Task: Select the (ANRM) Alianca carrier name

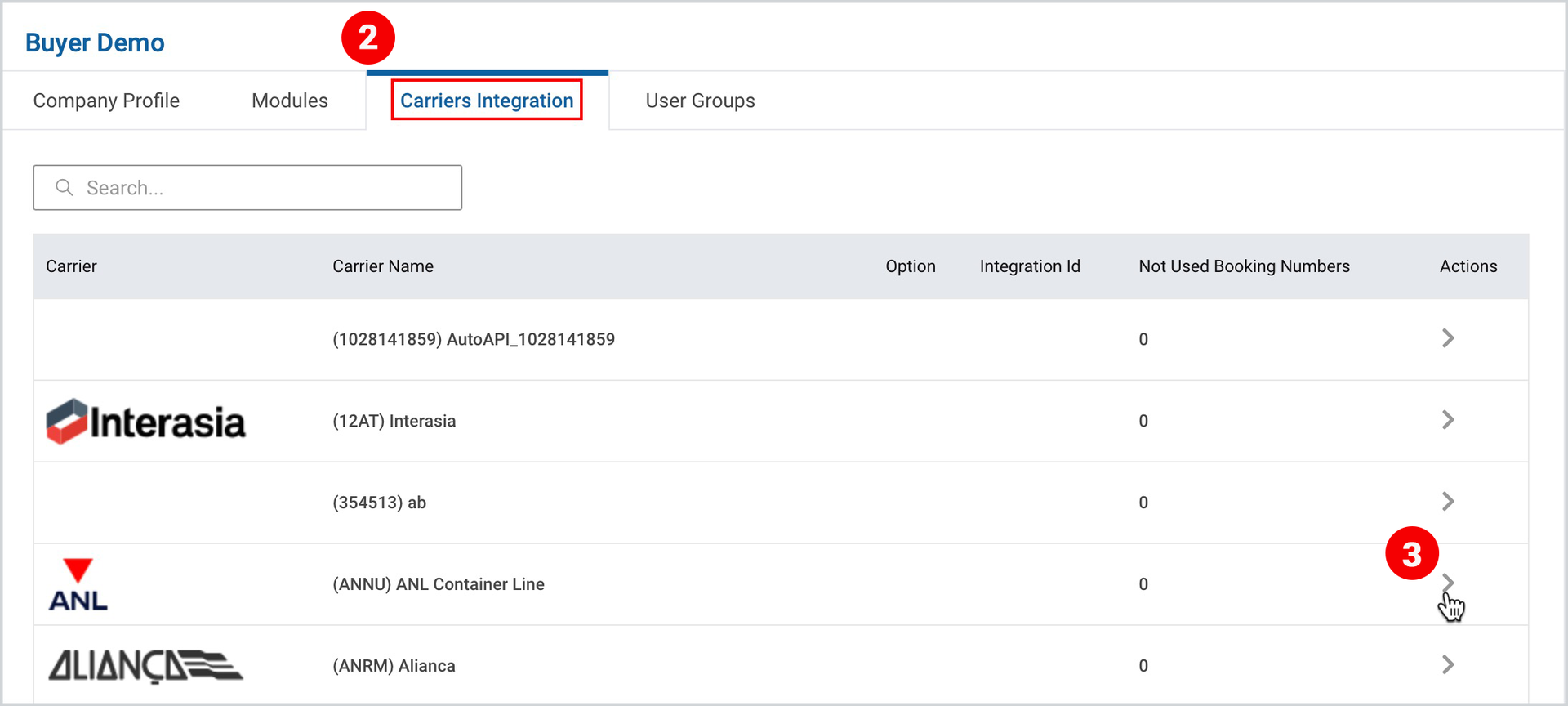Action: [394, 666]
